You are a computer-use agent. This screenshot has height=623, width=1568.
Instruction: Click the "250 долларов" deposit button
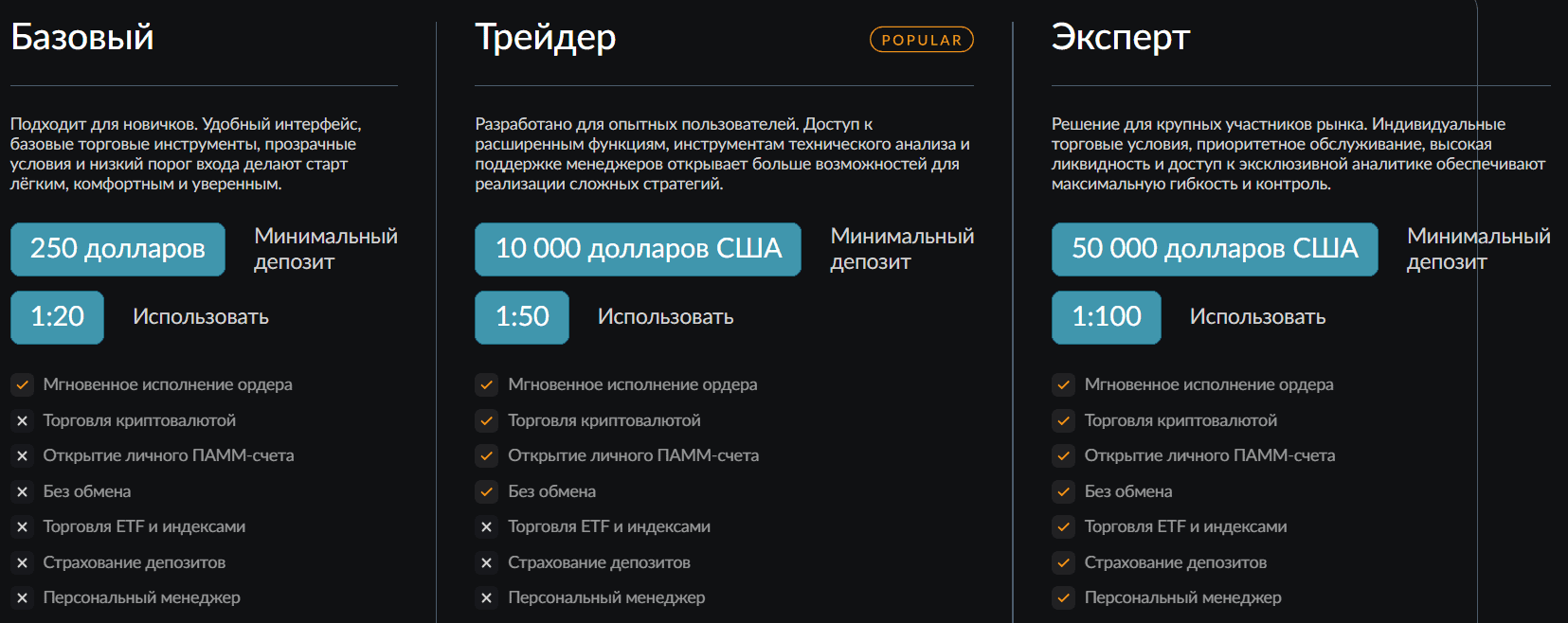pos(117,249)
